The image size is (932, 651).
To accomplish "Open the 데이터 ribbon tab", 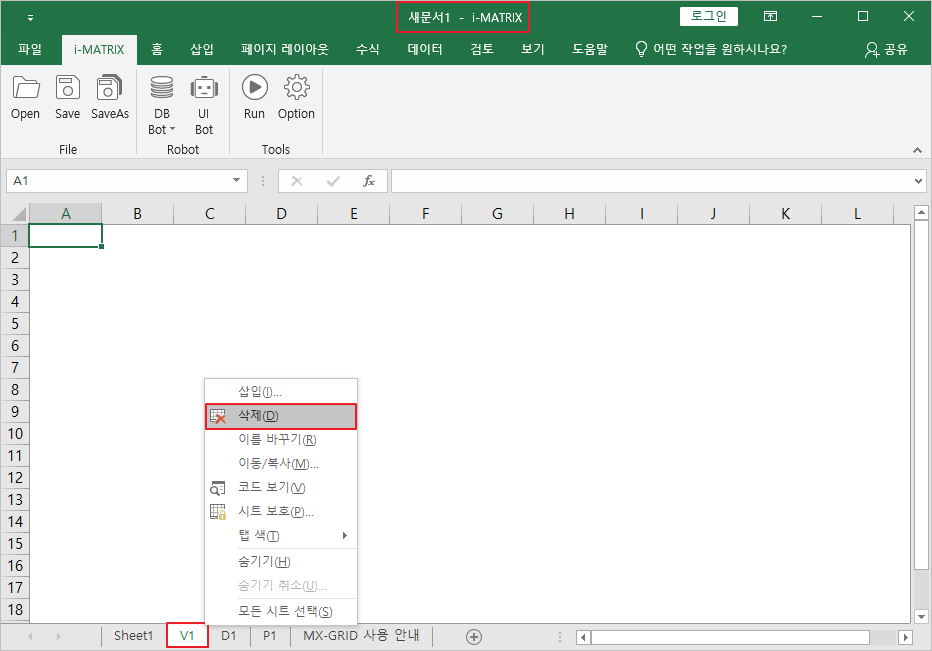I will [425, 49].
